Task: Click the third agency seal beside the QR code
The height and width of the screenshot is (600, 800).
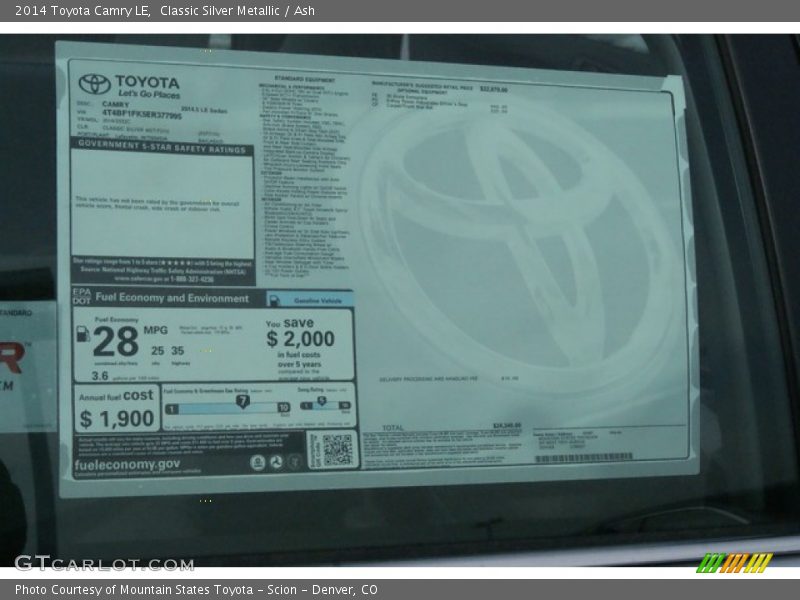Action: 294,462
